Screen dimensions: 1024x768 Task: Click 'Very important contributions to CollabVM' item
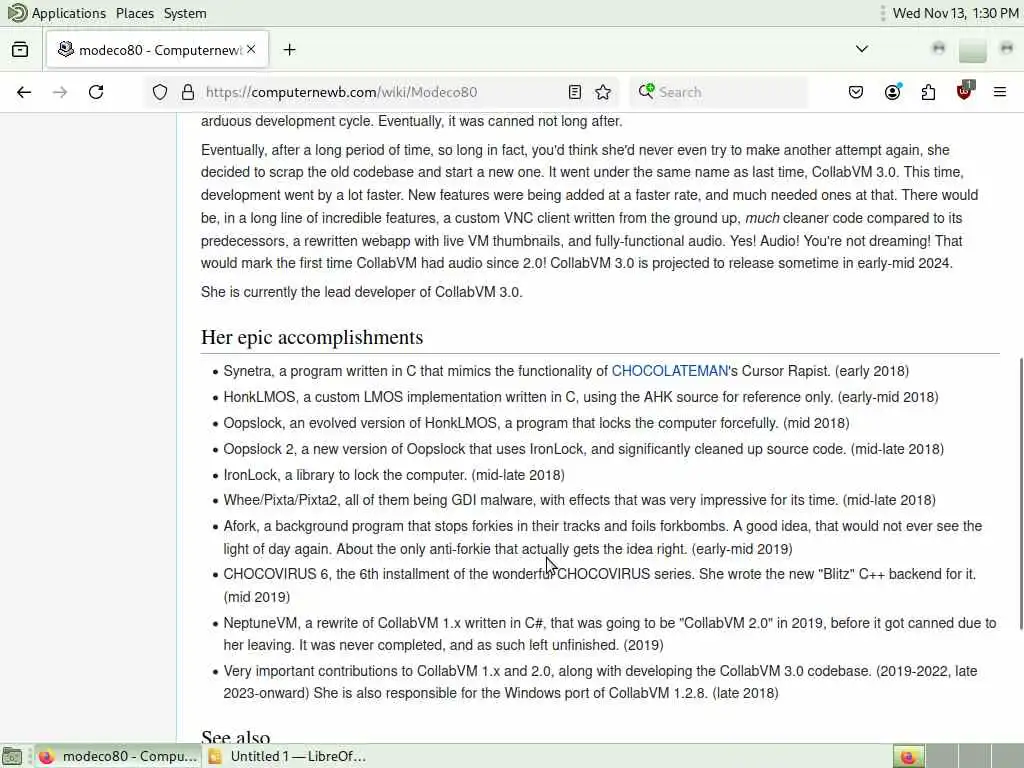click(x=600, y=682)
